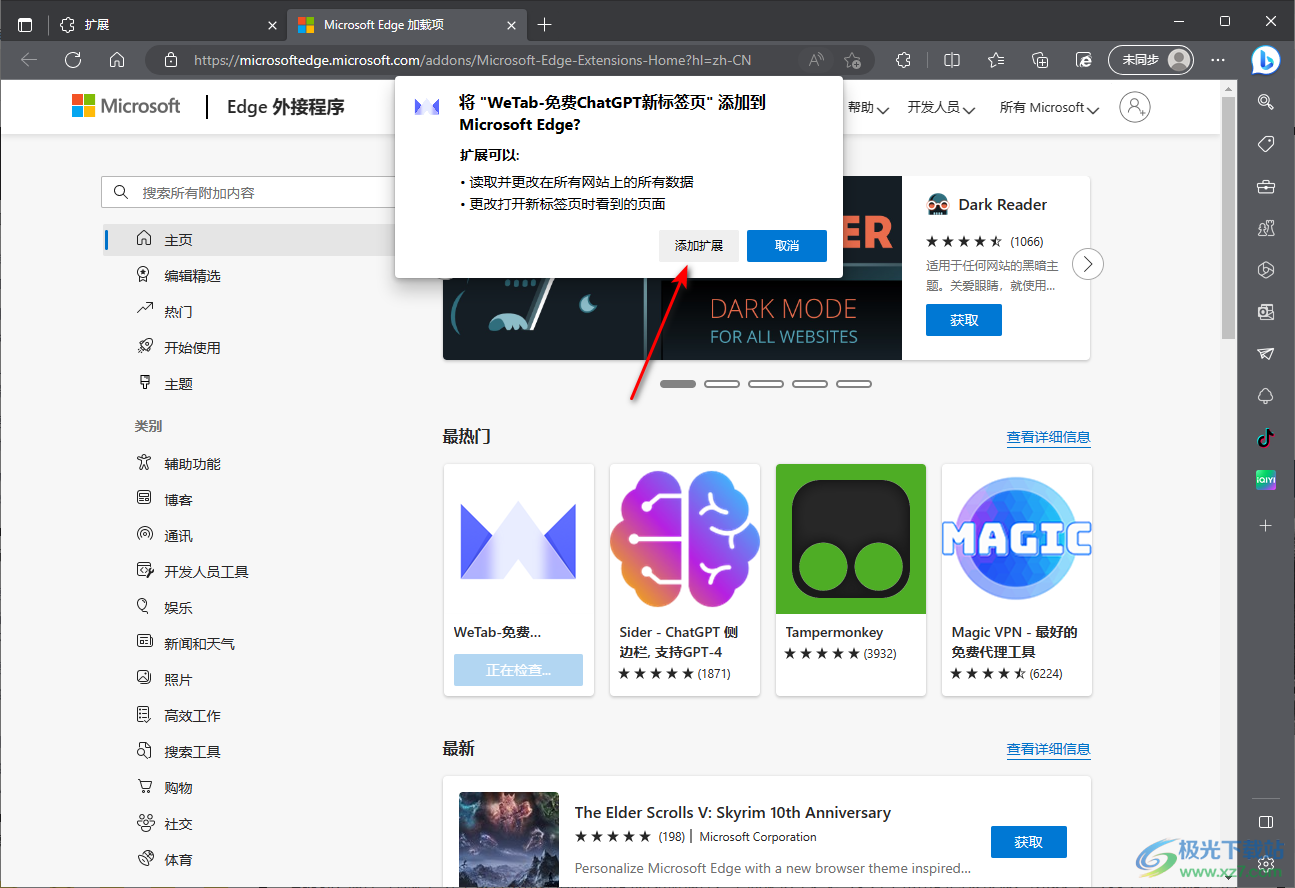
Task: Select 编辑精选 category
Action: pos(192,276)
